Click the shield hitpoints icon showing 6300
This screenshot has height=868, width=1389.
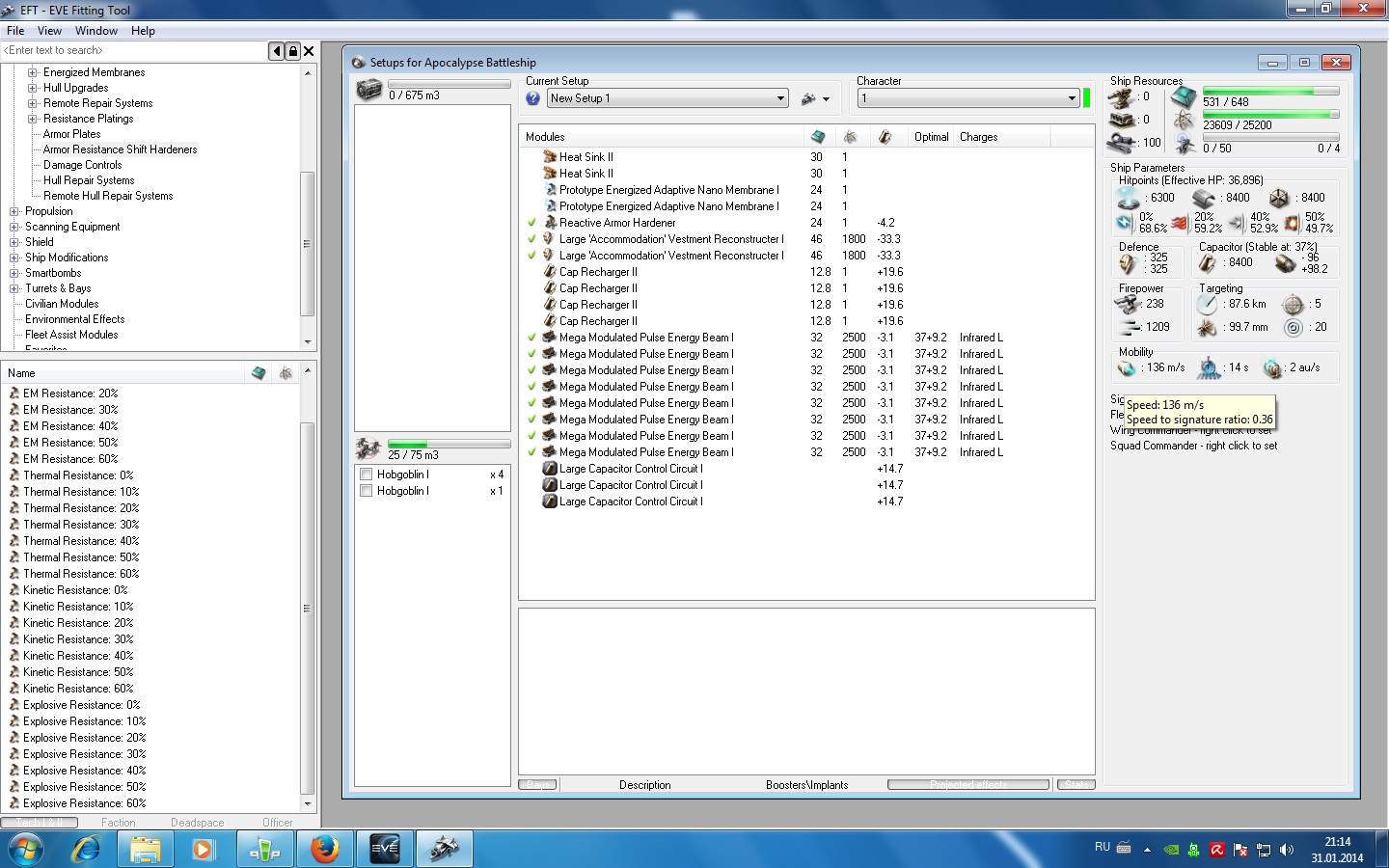coord(1128,198)
